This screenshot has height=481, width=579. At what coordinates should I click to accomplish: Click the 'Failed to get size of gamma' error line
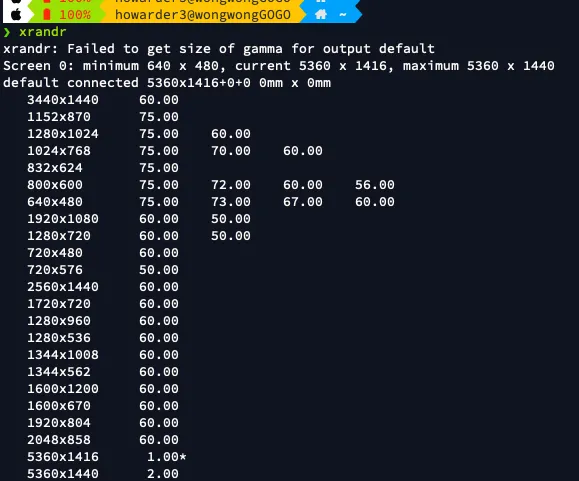click(x=219, y=49)
